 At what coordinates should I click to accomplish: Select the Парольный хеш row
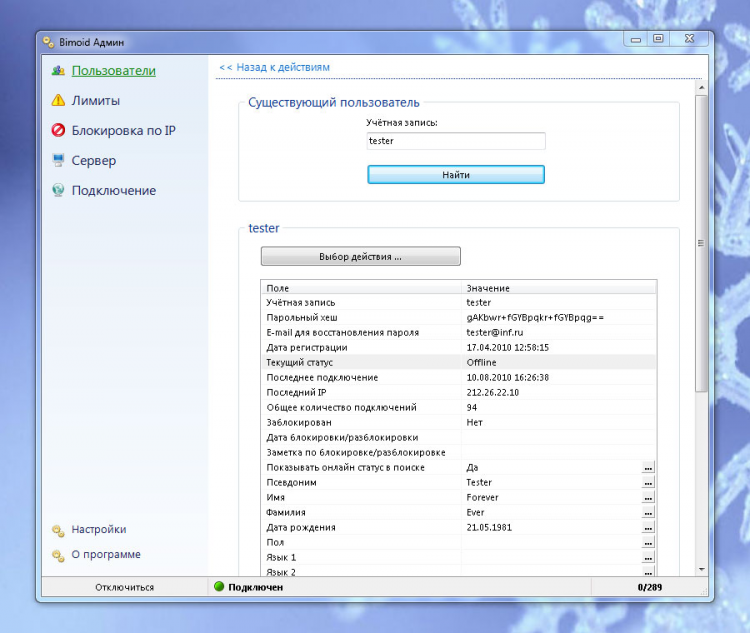click(x=459, y=318)
